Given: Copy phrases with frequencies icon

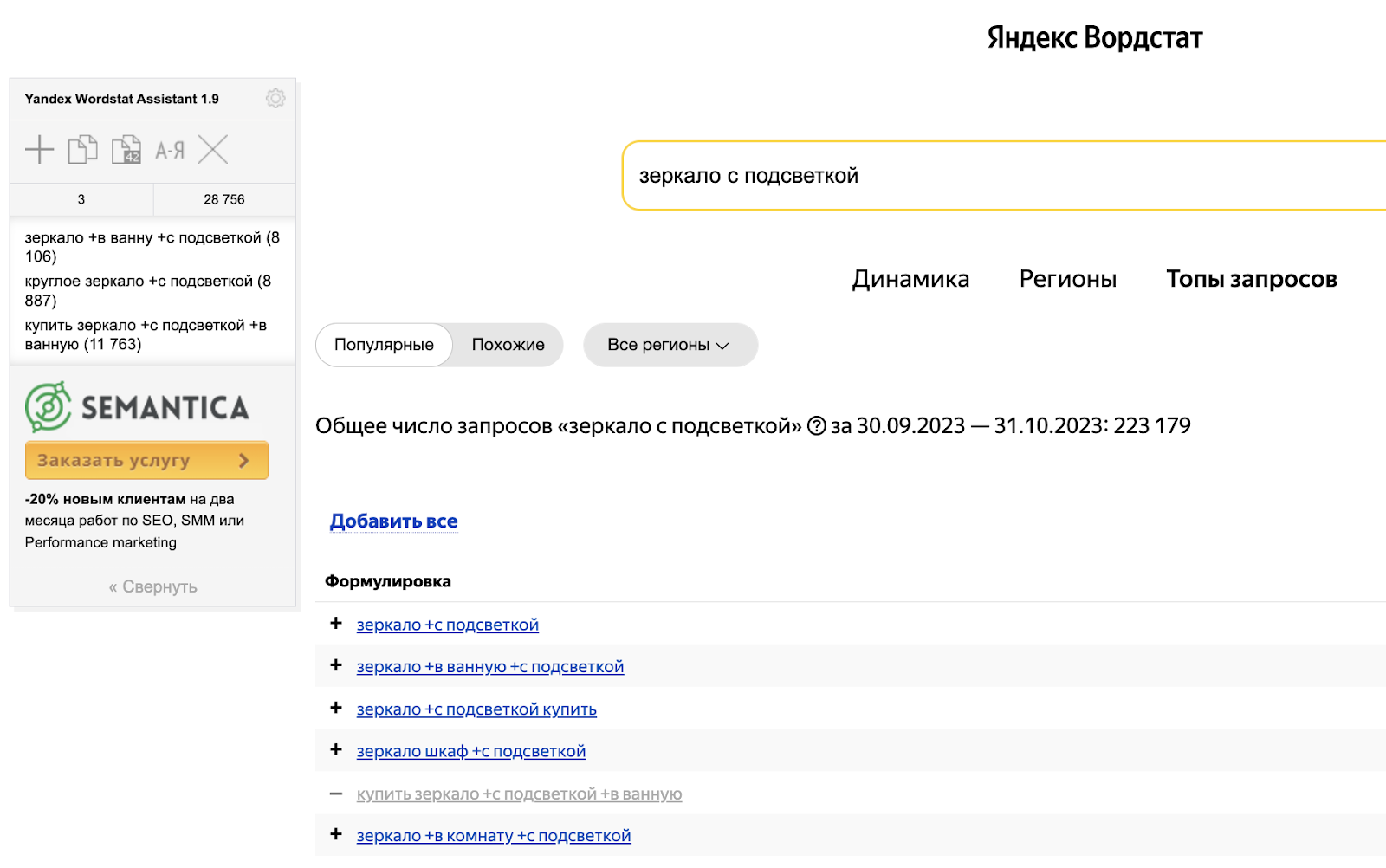Looking at the screenshot, I should [126, 149].
